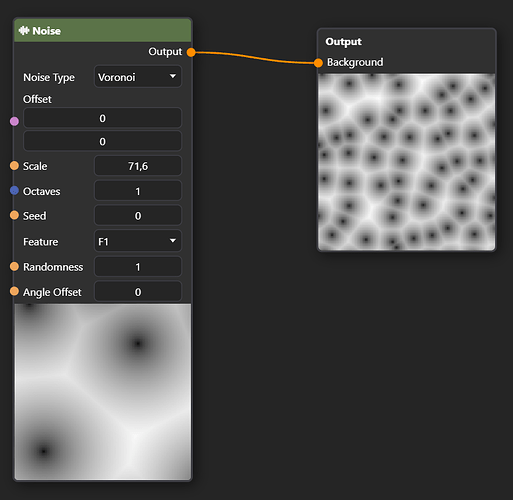Click the Noise node header icon

click(x=24, y=31)
